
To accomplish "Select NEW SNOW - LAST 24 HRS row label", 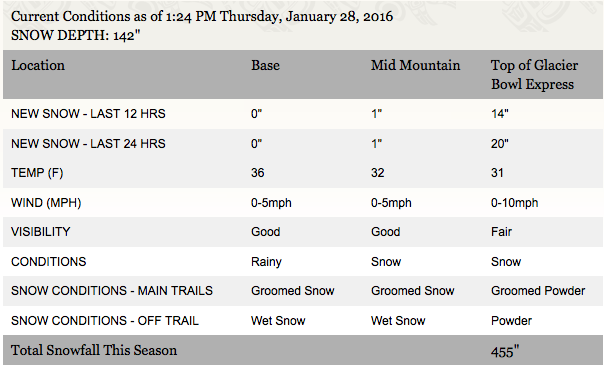I will [88, 144].
